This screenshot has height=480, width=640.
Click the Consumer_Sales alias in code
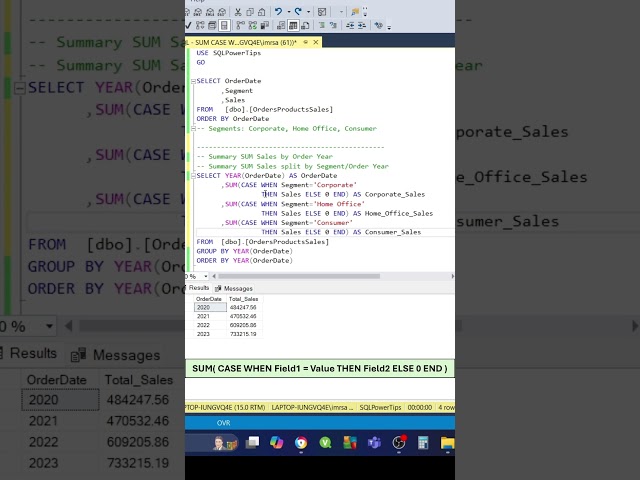tap(393, 232)
